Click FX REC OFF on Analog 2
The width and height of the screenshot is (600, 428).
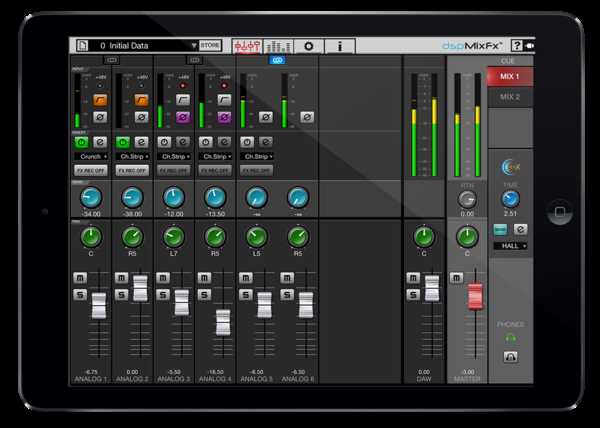(132, 171)
